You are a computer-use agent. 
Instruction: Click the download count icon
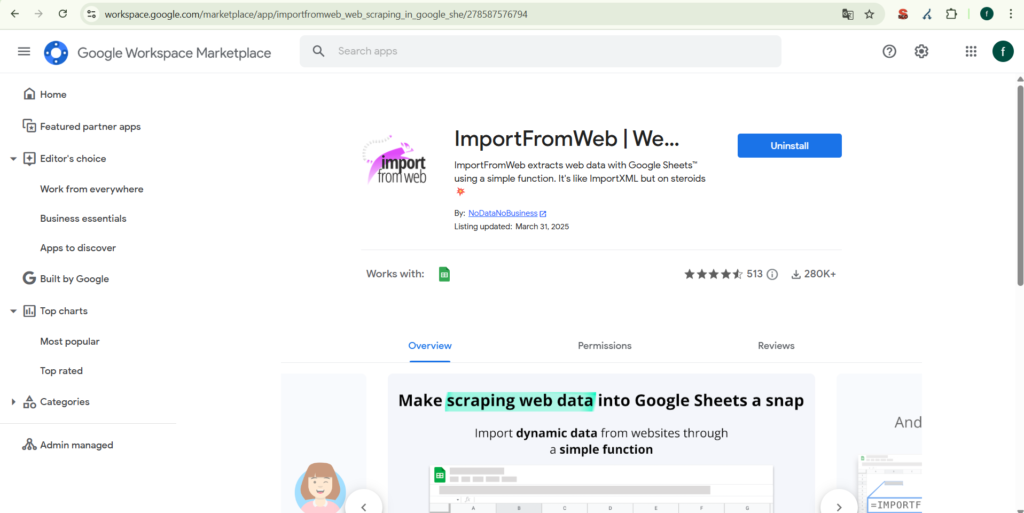pyautogui.click(x=796, y=274)
